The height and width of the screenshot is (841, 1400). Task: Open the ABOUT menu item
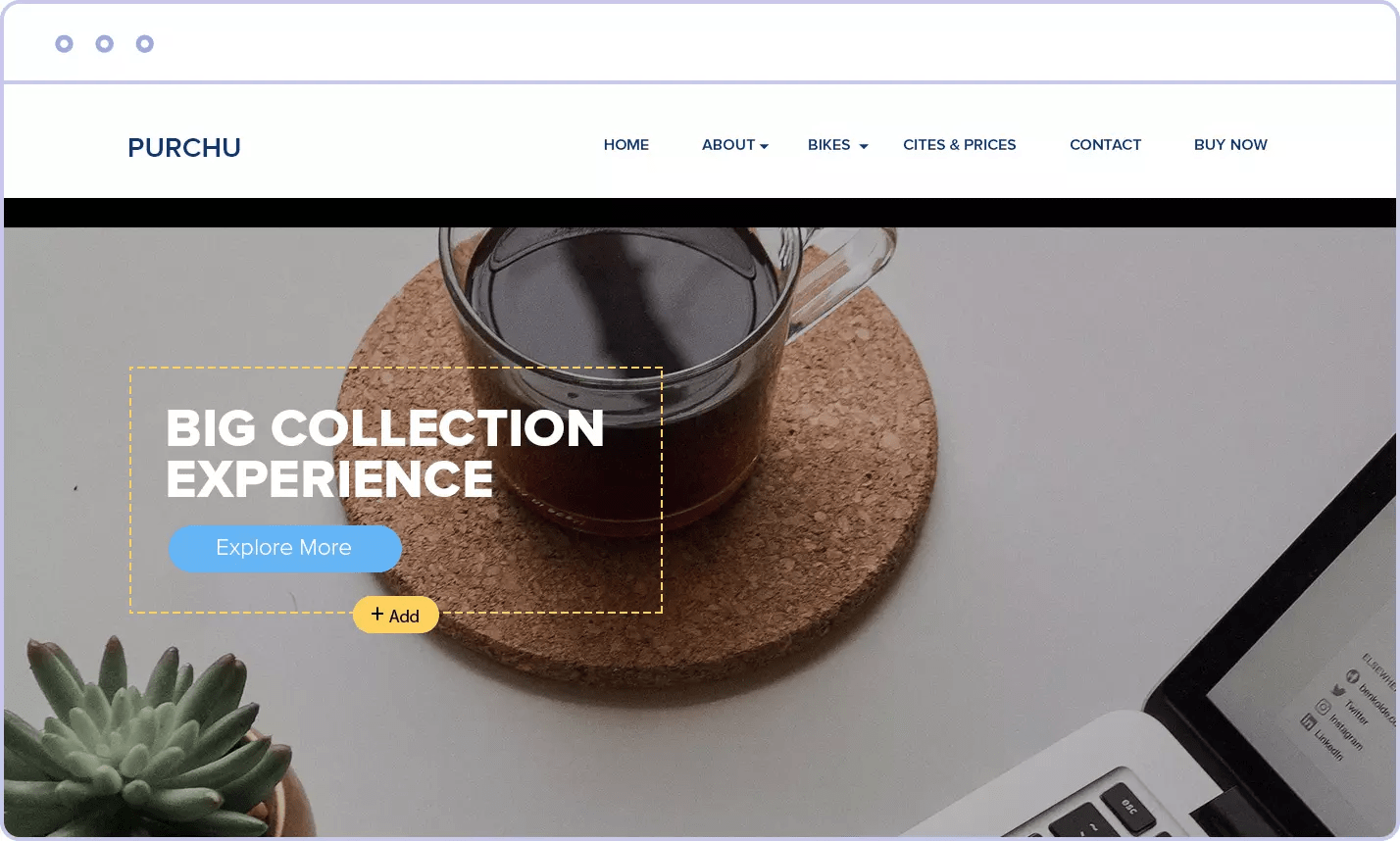[728, 144]
